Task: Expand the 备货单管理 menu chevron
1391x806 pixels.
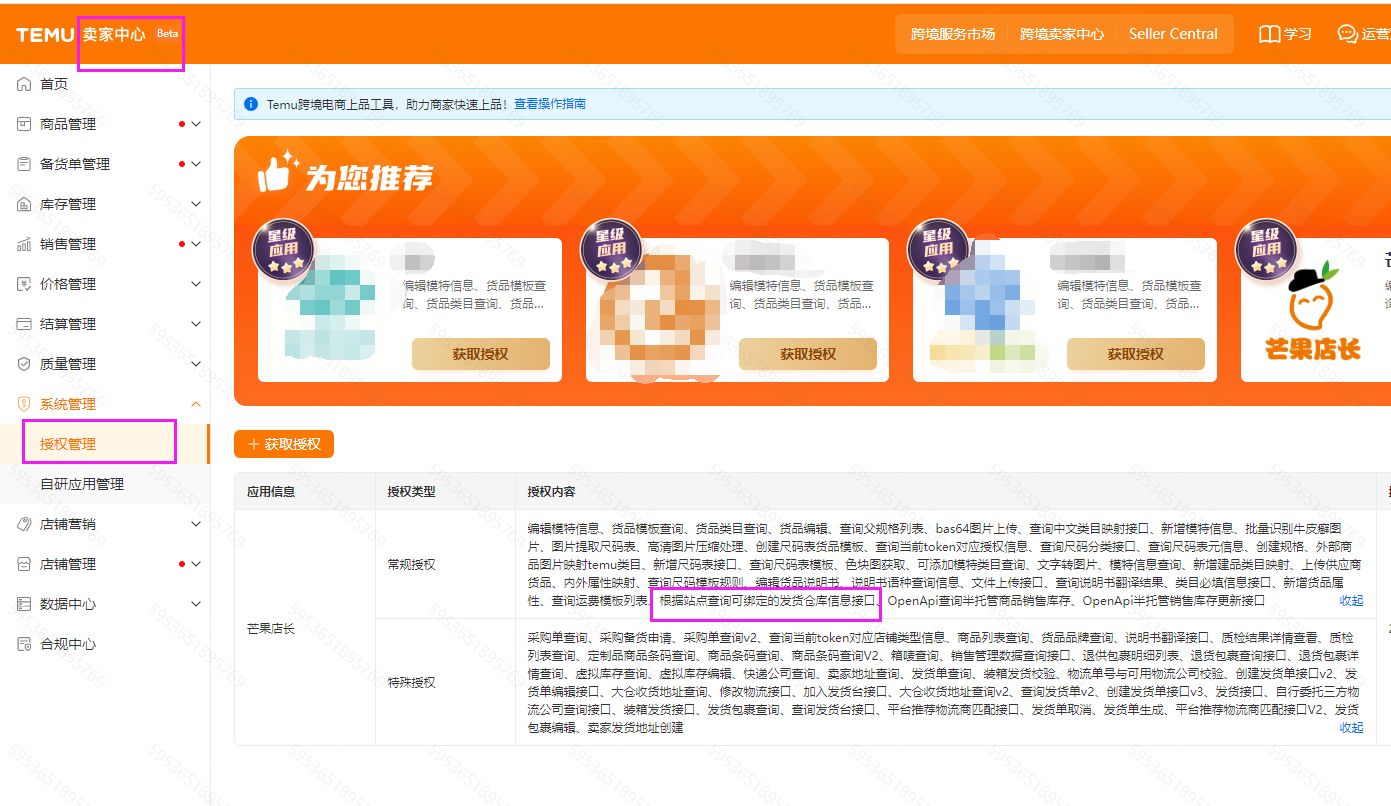Action: pos(196,164)
